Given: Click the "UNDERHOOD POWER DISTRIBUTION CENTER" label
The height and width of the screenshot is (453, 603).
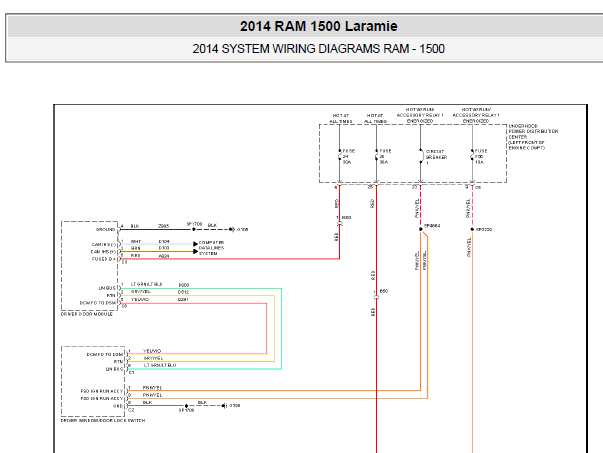Looking at the screenshot, I should coord(533,137).
